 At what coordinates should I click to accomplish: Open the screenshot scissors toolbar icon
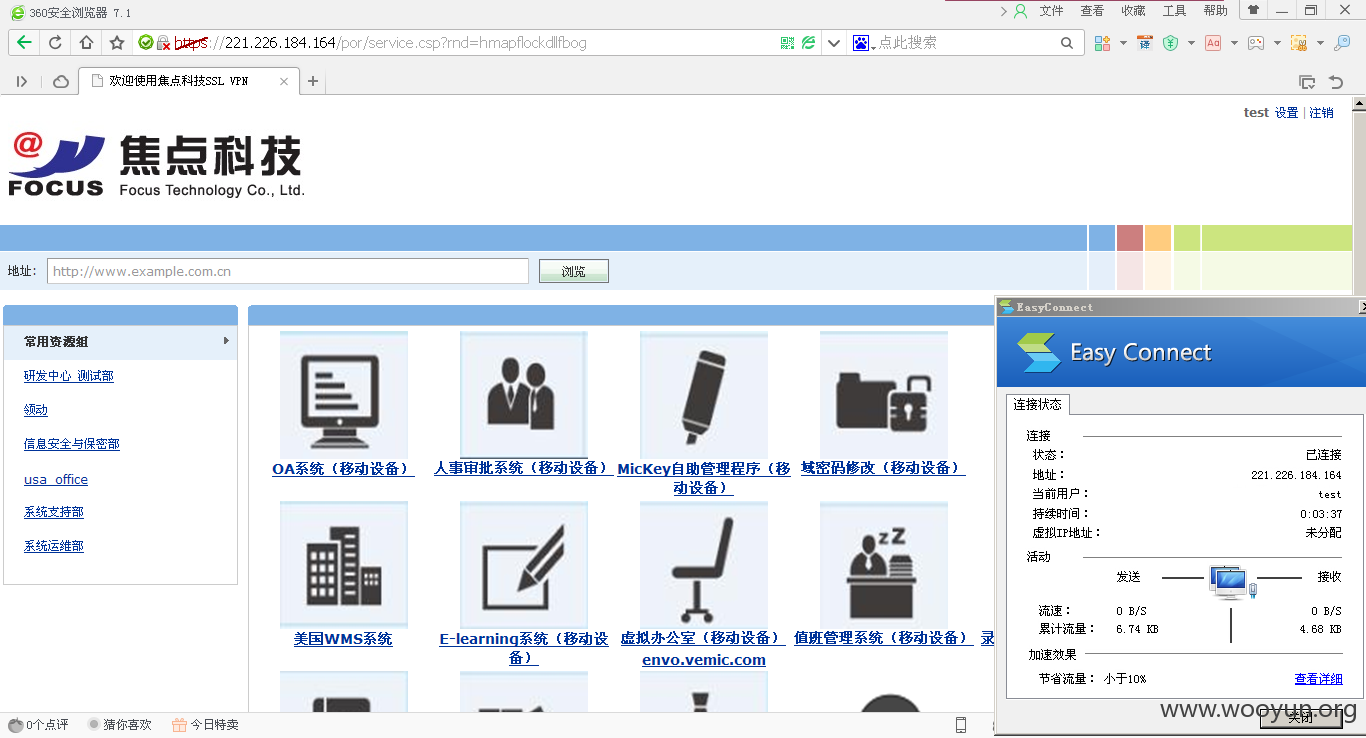[x=1299, y=43]
